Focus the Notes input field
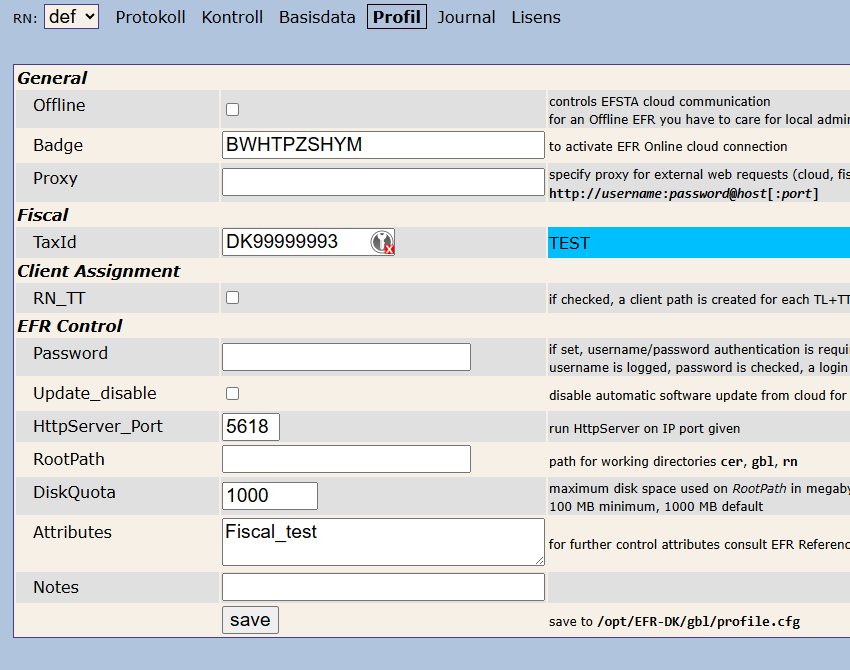850x670 pixels. click(383, 587)
